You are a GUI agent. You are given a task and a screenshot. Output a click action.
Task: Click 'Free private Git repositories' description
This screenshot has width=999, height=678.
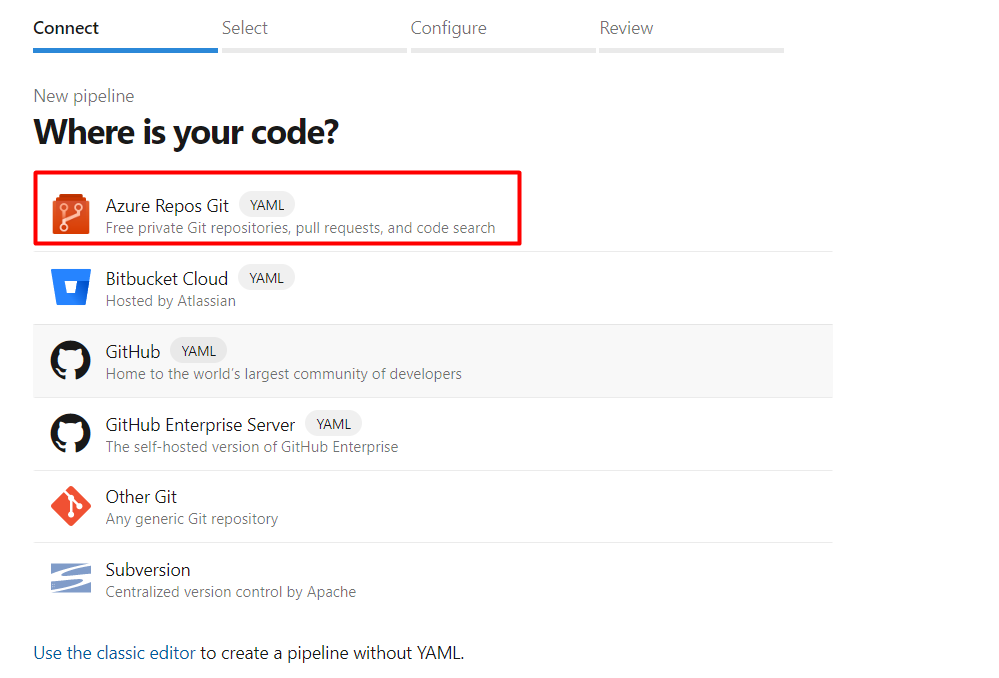(x=300, y=228)
